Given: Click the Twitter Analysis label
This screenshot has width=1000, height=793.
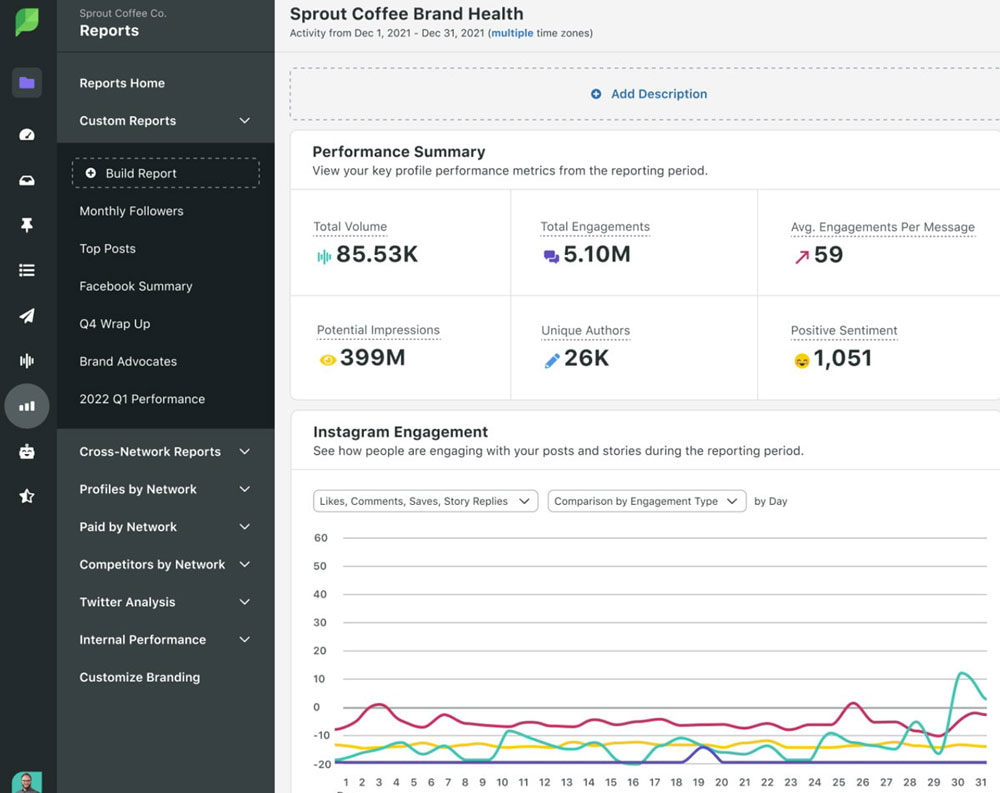Looking at the screenshot, I should click(127, 602).
